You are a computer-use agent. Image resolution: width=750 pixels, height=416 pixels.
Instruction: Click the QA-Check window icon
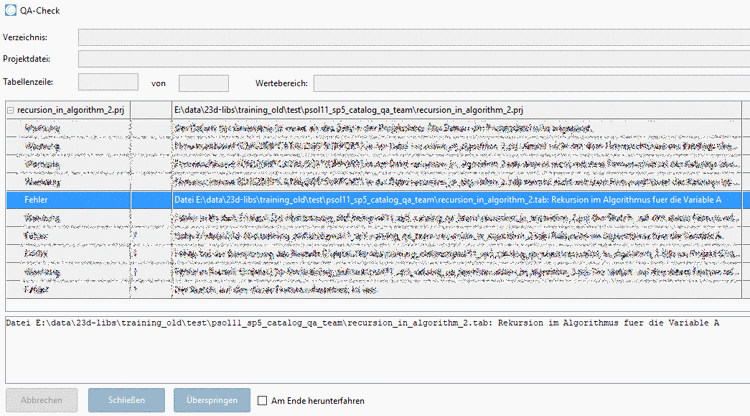click(10, 10)
